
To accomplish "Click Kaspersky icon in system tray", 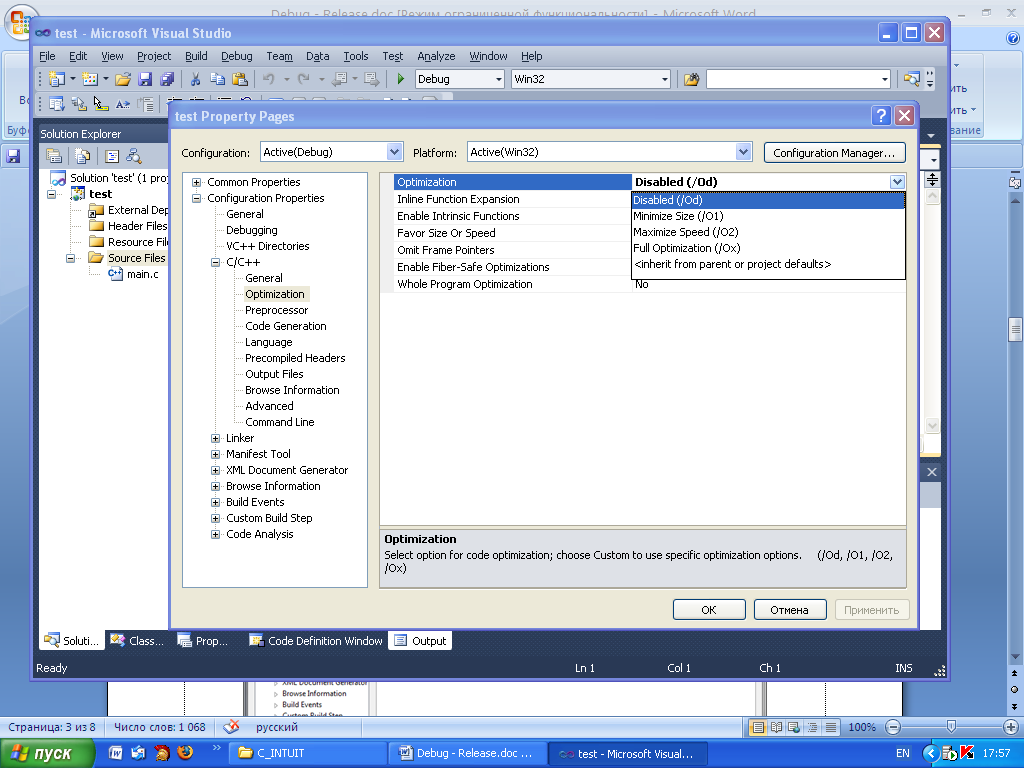I will click(x=967, y=753).
